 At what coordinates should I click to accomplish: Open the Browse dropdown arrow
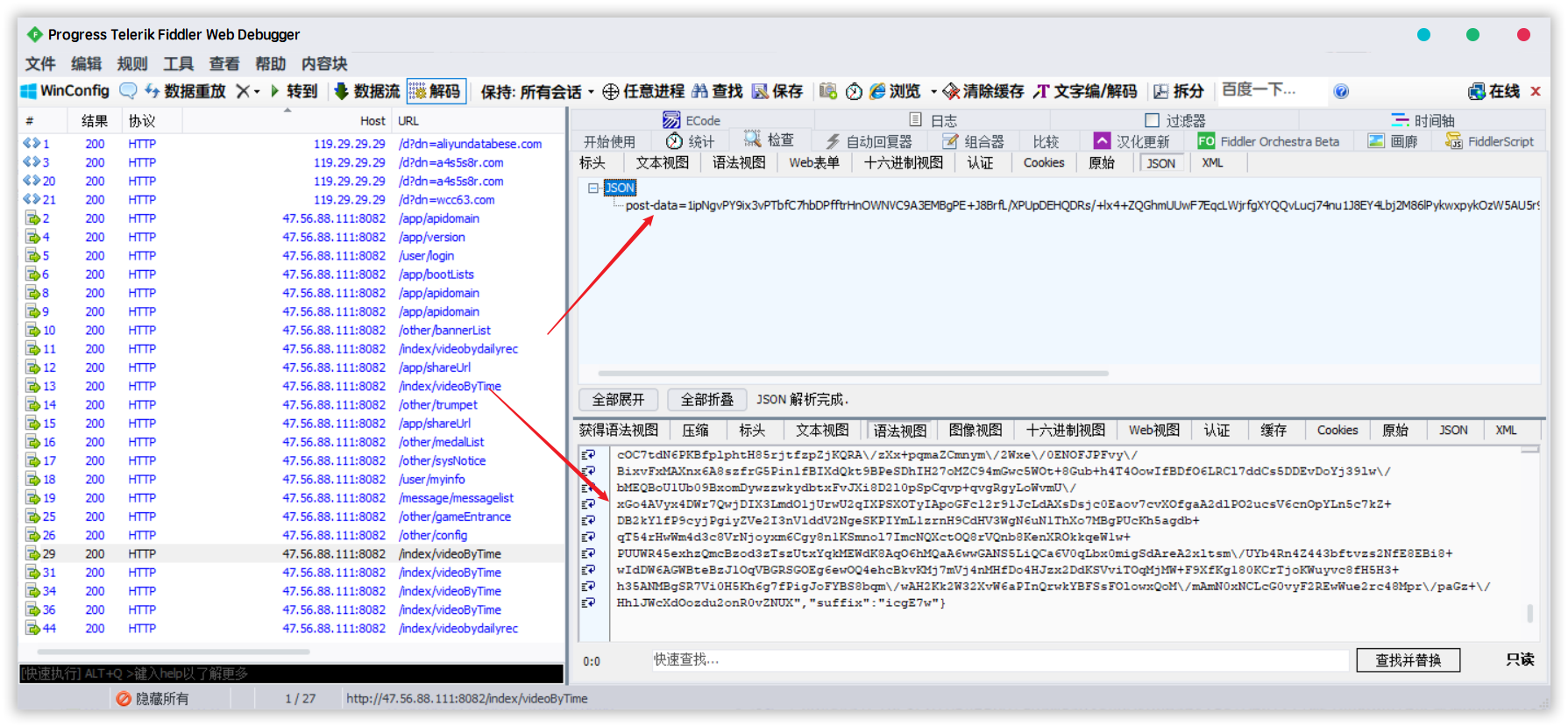point(933,92)
